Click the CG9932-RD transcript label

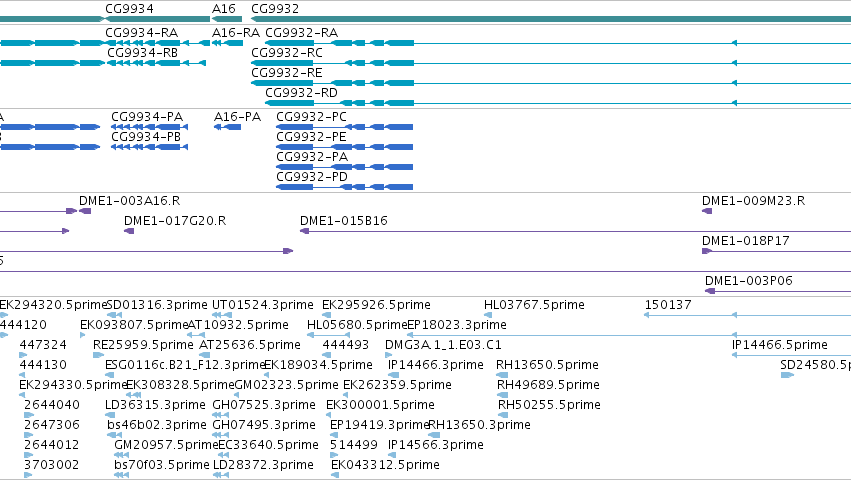coord(301,93)
